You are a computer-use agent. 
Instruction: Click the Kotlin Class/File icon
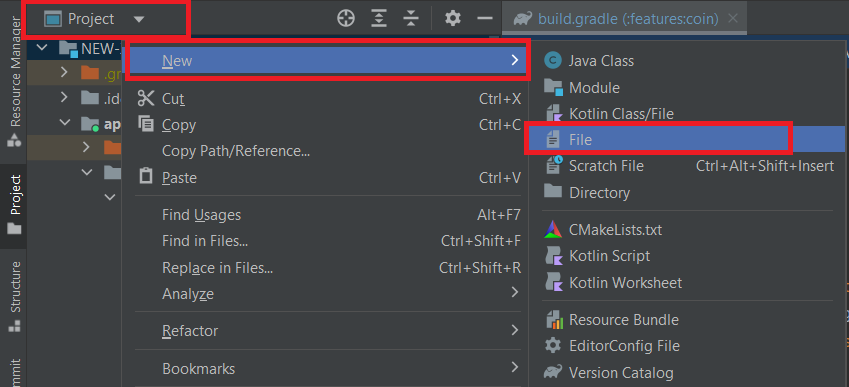point(554,113)
